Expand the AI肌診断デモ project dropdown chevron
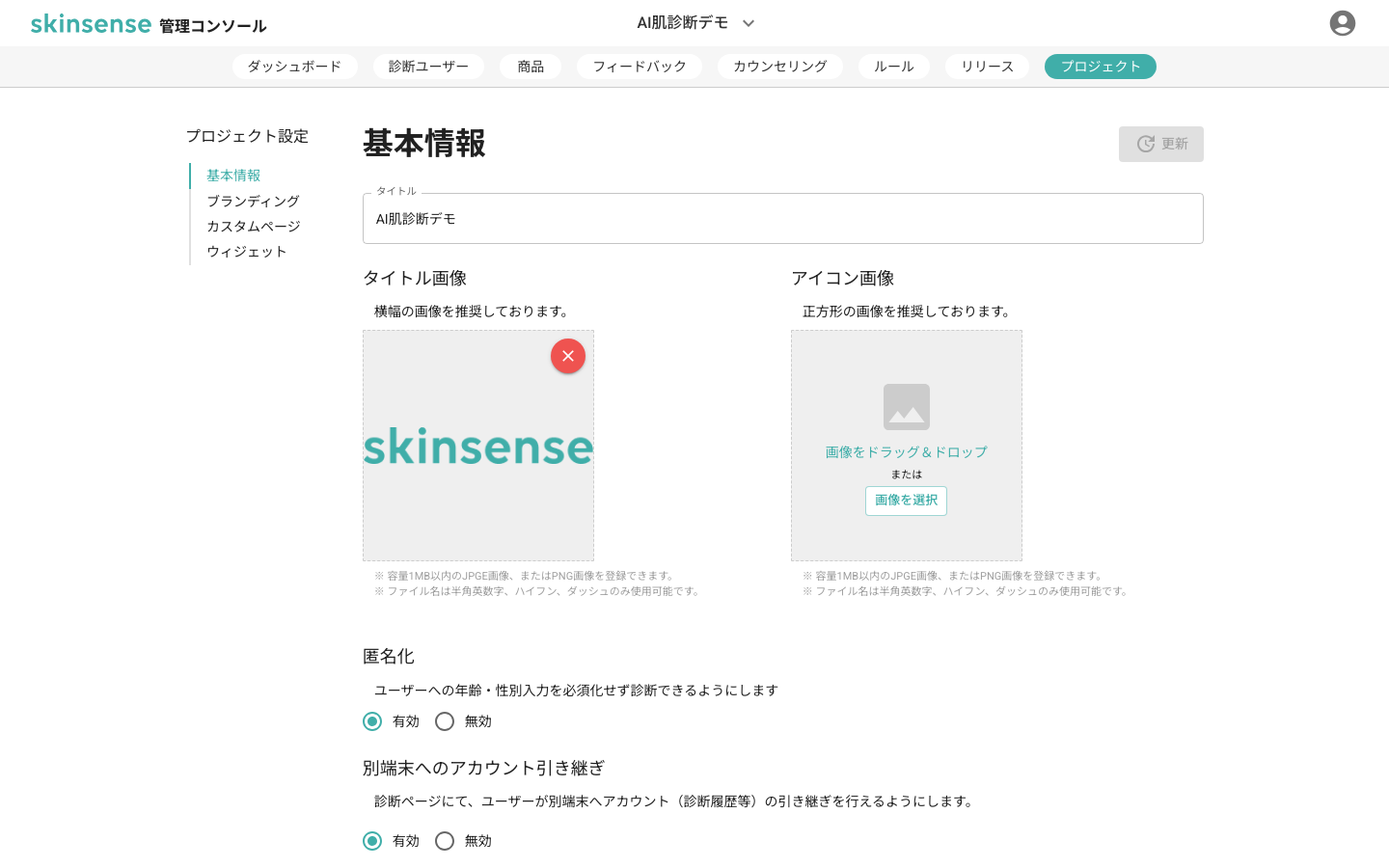 749,23
